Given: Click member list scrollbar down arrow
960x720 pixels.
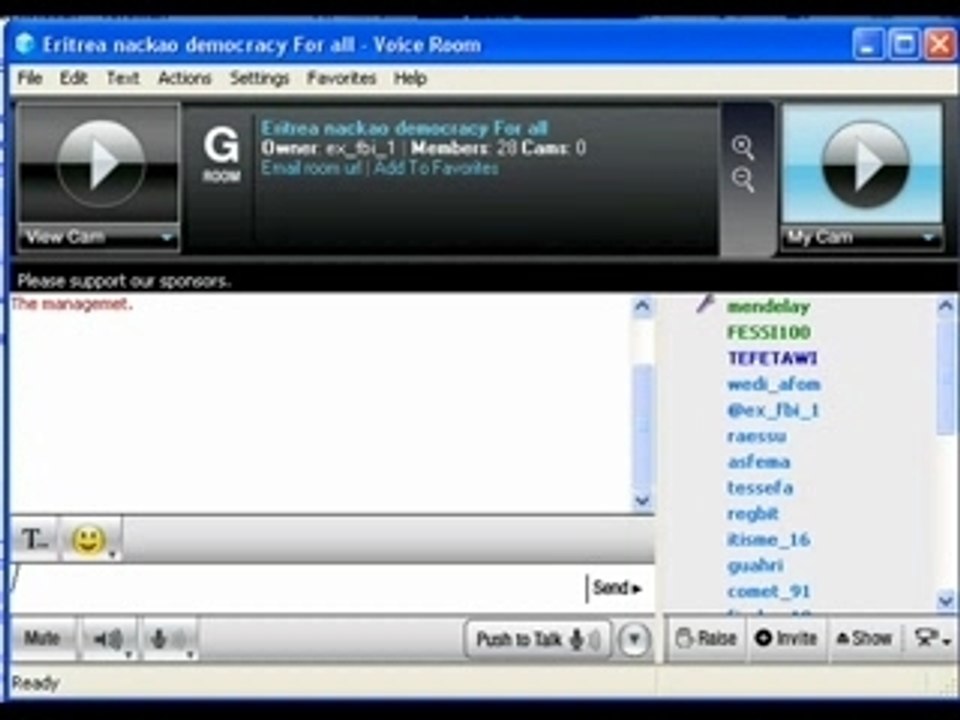Looking at the screenshot, I should tap(946, 599).
